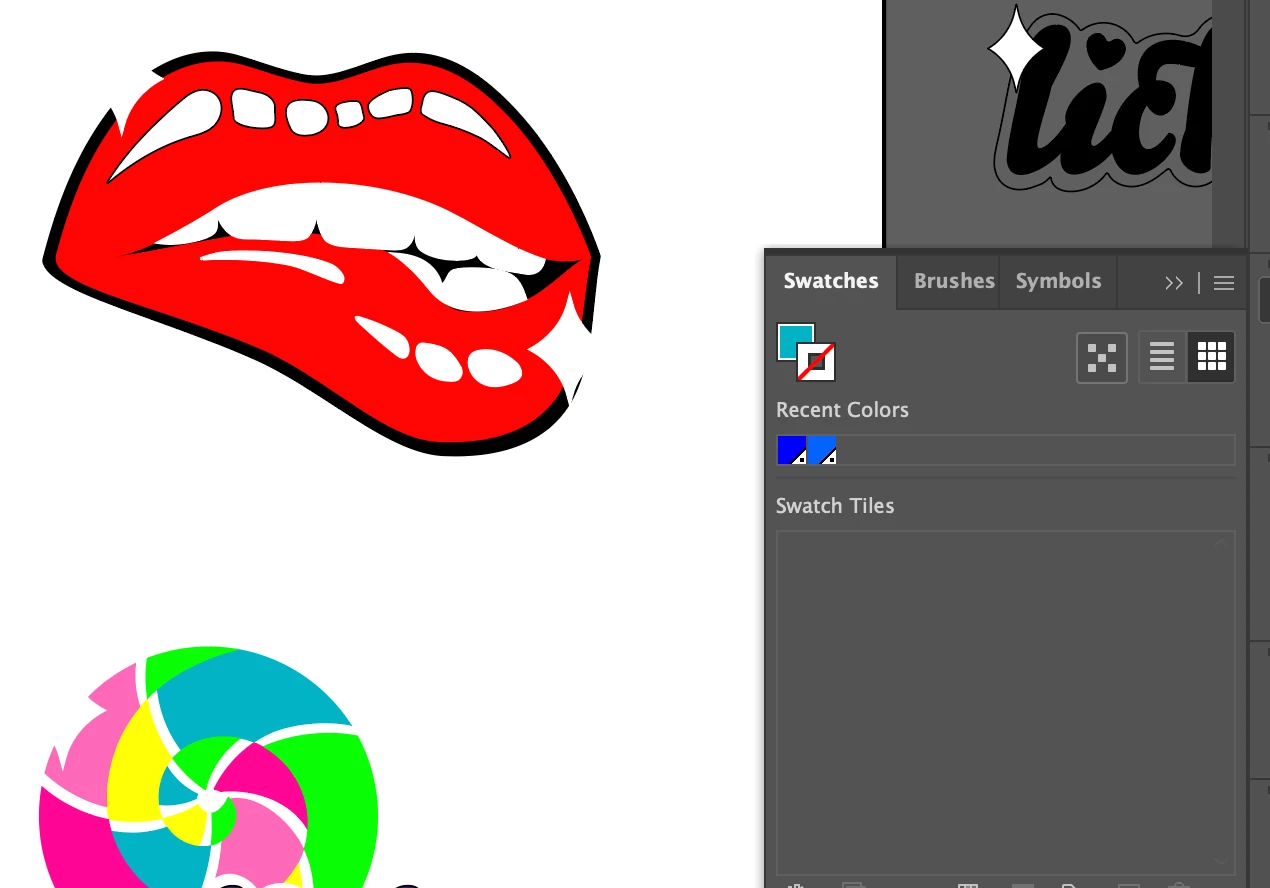Select the colorful swirl lollipop artwork

208,768
